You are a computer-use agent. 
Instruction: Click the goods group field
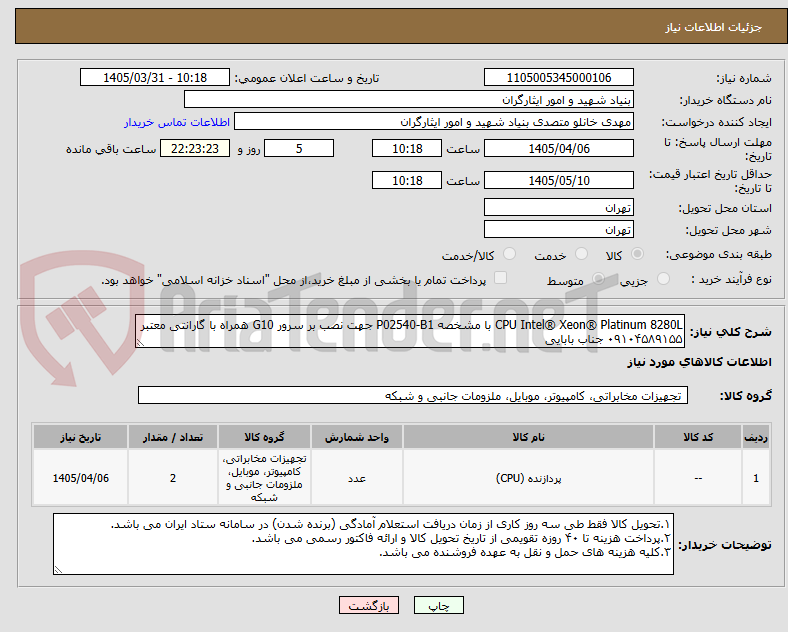pos(413,395)
